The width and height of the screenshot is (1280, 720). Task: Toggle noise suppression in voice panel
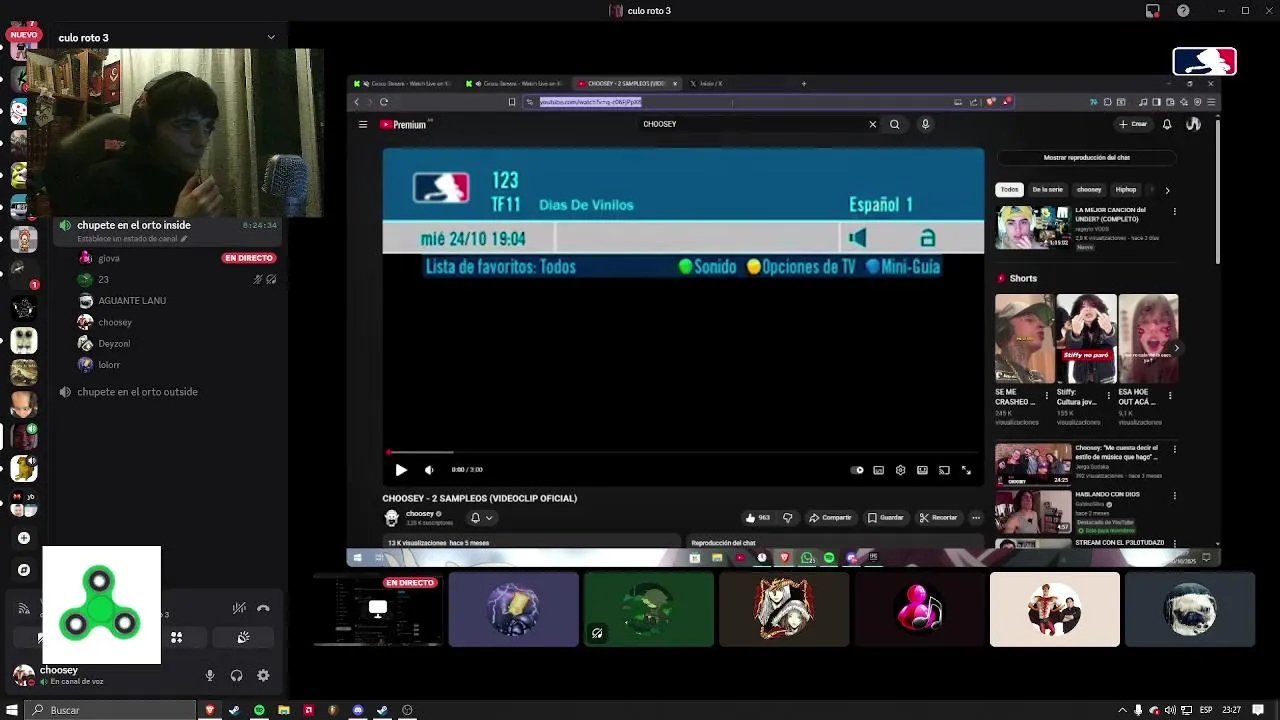(x=239, y=608)
